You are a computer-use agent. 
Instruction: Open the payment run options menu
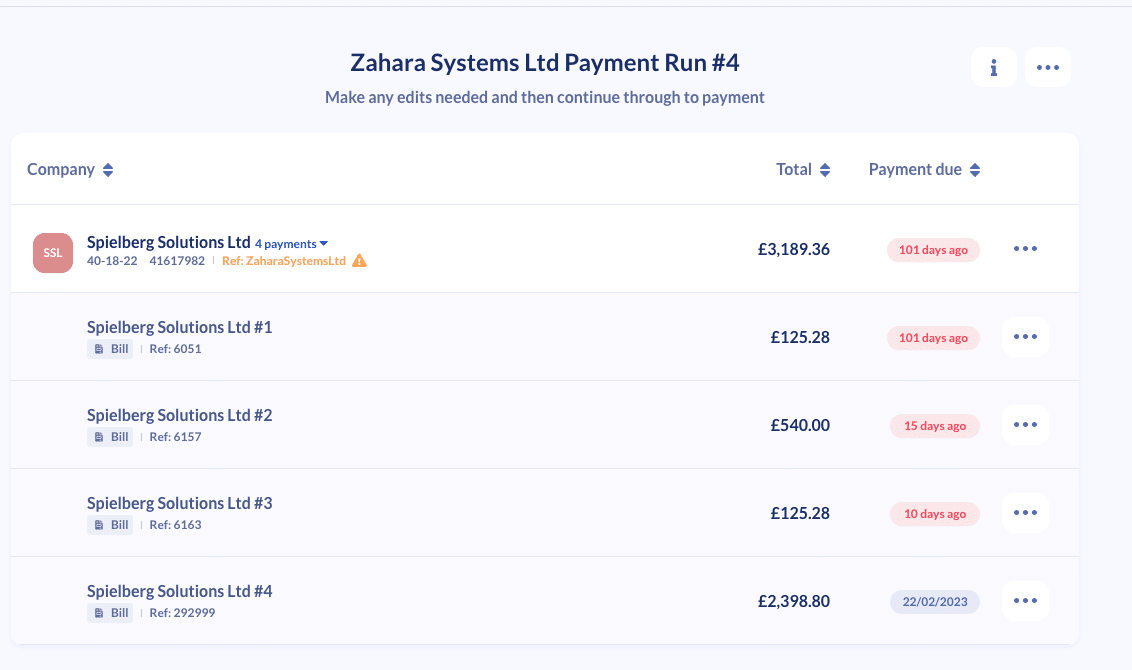tap(1048, 67)
